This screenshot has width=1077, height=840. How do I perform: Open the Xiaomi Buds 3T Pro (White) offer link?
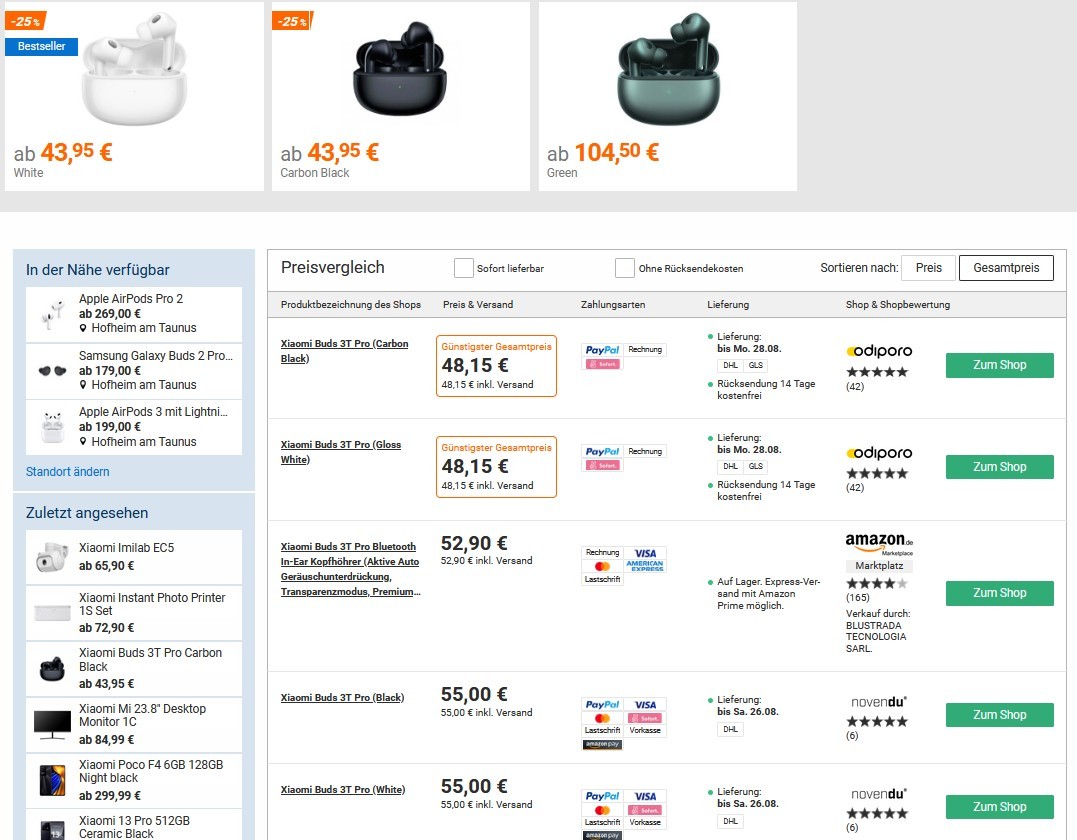tap(343, 789)
